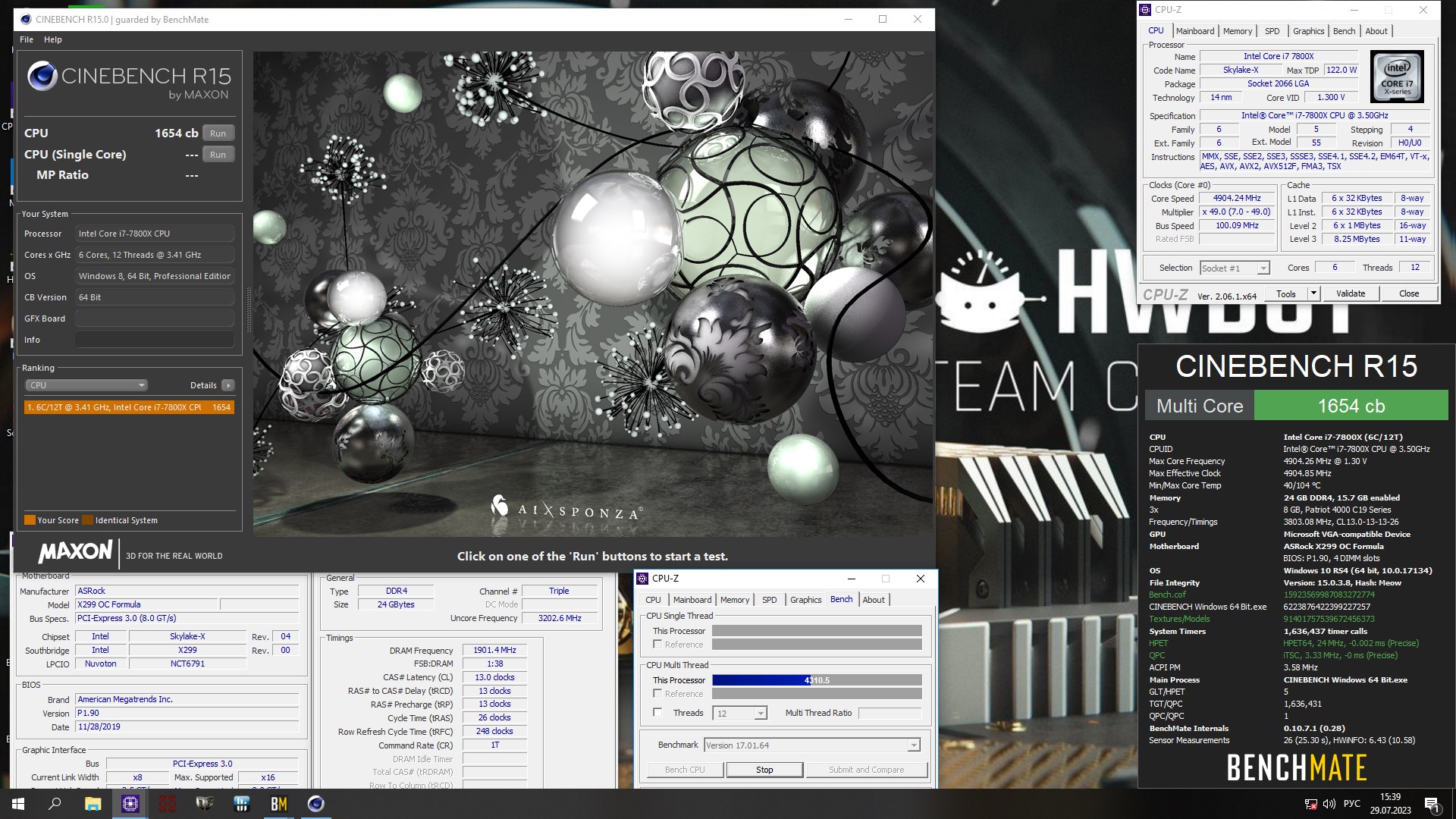Click the Cinebench sphere logo in the left panel
The height and width of the screenshot is (819, 1456).
pos(42,77)
